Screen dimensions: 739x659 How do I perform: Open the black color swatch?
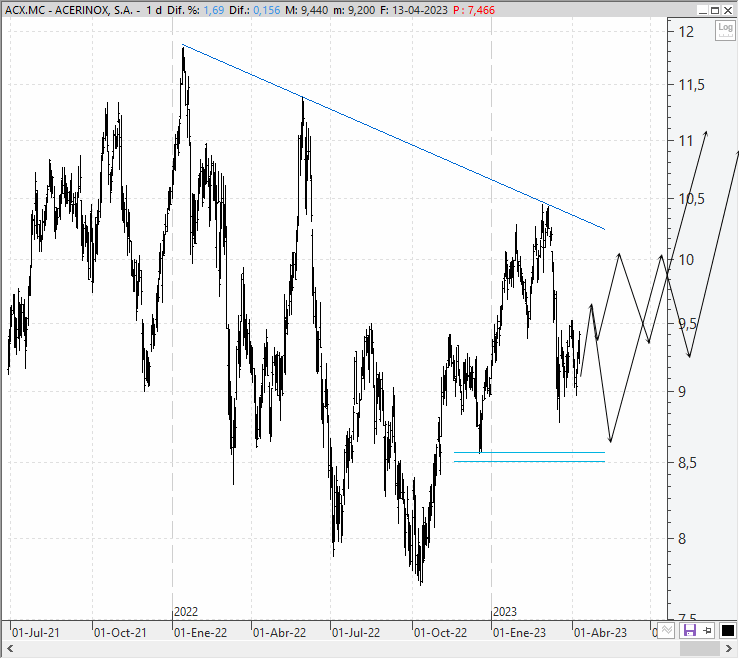727,630
